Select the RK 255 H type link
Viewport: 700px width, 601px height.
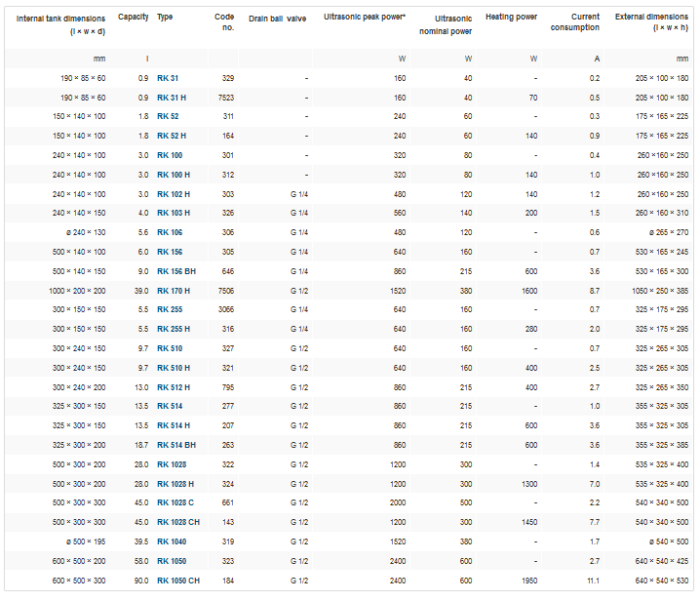173,329
